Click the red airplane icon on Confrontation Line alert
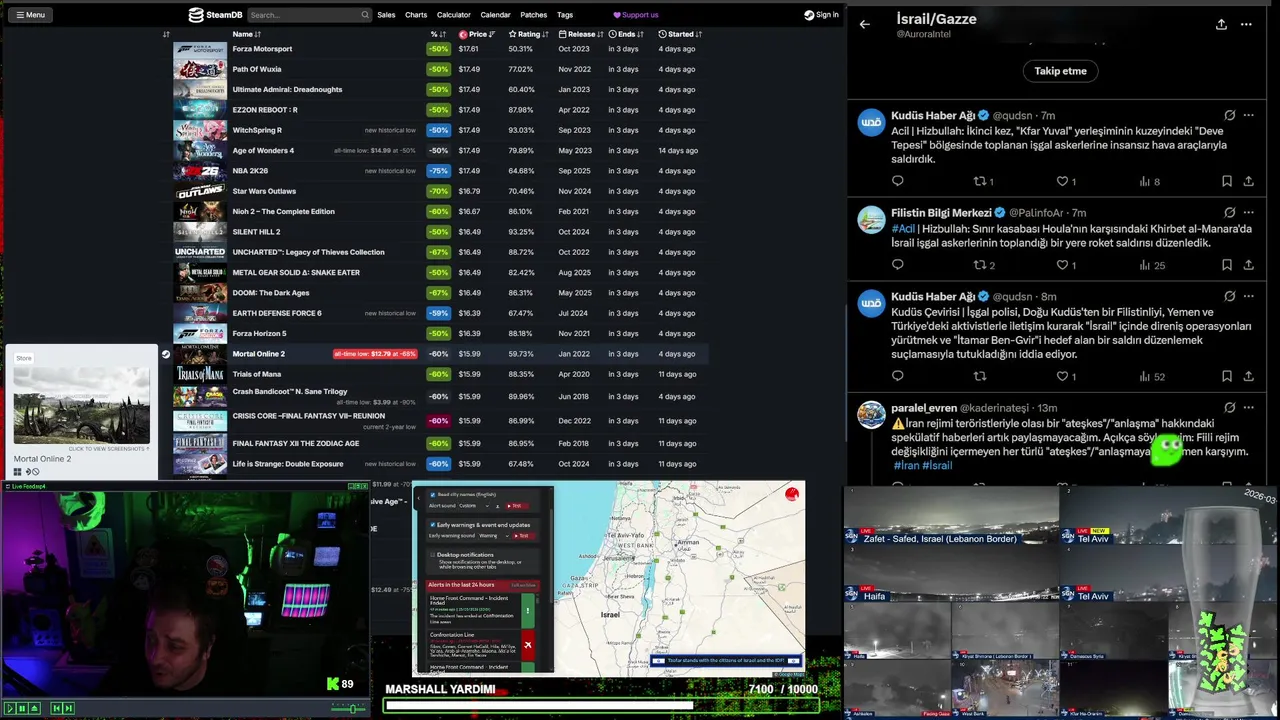 (528, 645)
